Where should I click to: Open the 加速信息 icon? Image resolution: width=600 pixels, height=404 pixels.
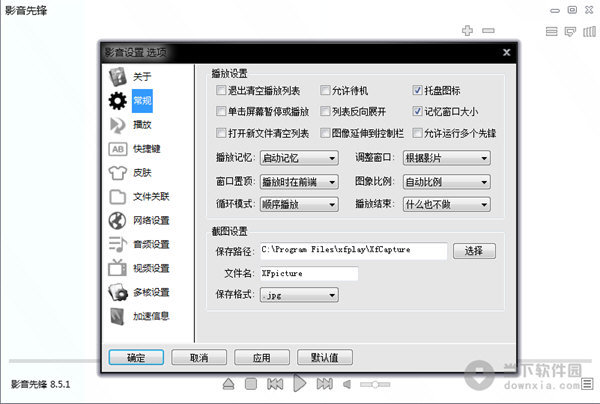tap(117, 316)
